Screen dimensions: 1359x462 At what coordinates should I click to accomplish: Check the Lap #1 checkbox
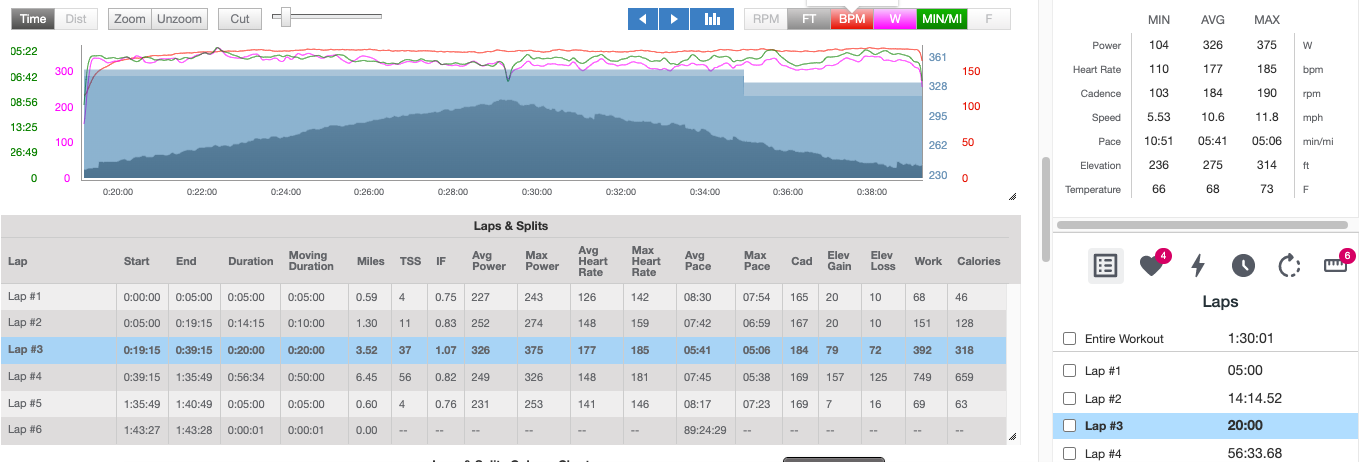coord(1069,371)
